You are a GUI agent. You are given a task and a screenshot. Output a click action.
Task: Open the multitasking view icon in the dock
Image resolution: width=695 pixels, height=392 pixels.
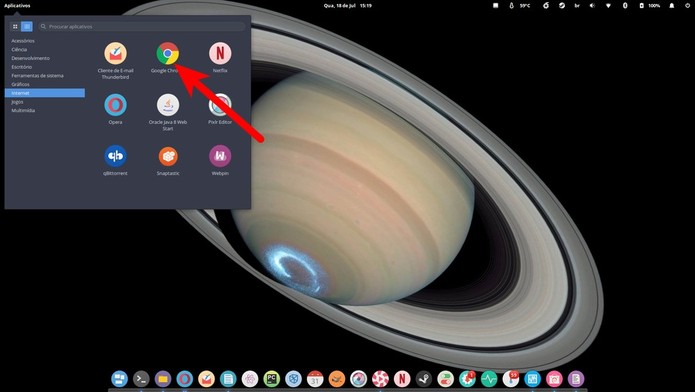(119, 379)
